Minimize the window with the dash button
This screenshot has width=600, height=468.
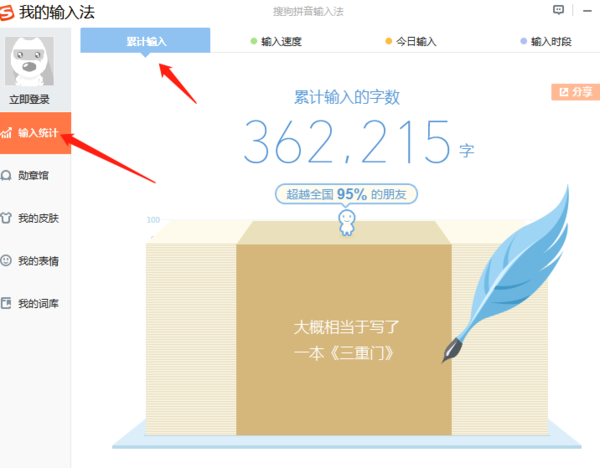point(587,11)
